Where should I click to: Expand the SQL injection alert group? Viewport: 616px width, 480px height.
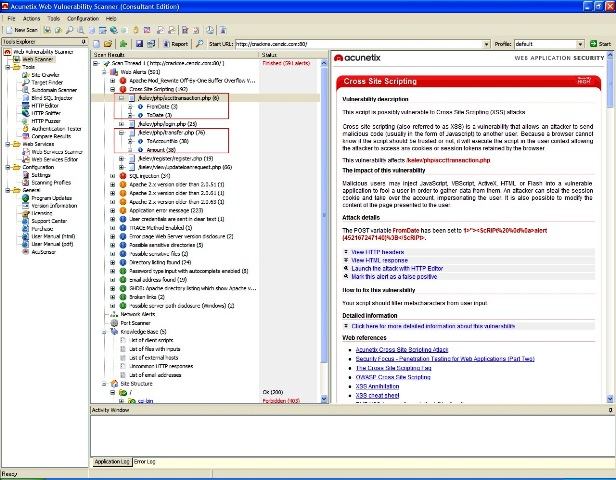113,176
